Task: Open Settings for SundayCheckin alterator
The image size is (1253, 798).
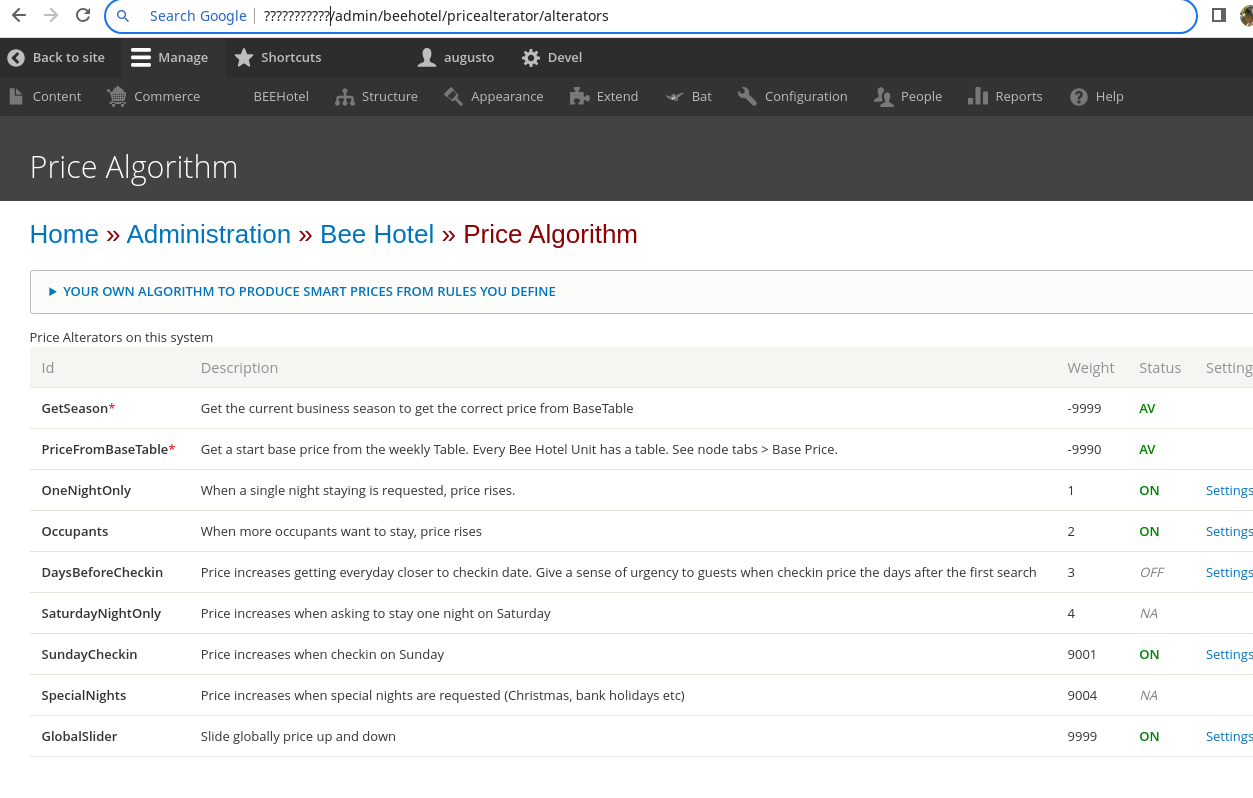Action: [1229, 654]
